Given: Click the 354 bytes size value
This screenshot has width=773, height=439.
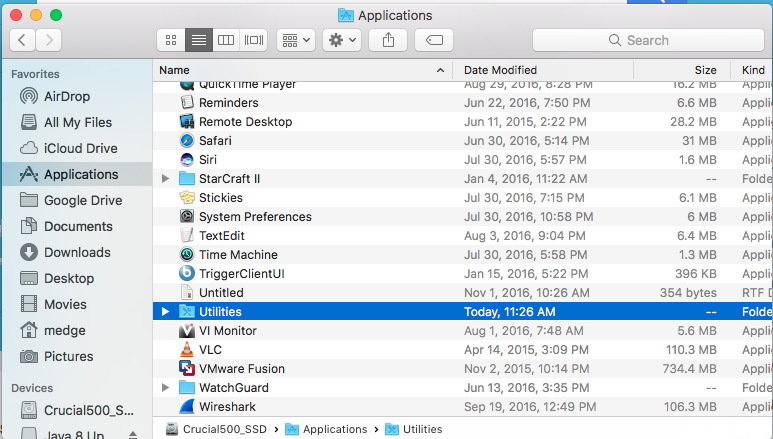Looking at the screenshot, I should 688,293.
